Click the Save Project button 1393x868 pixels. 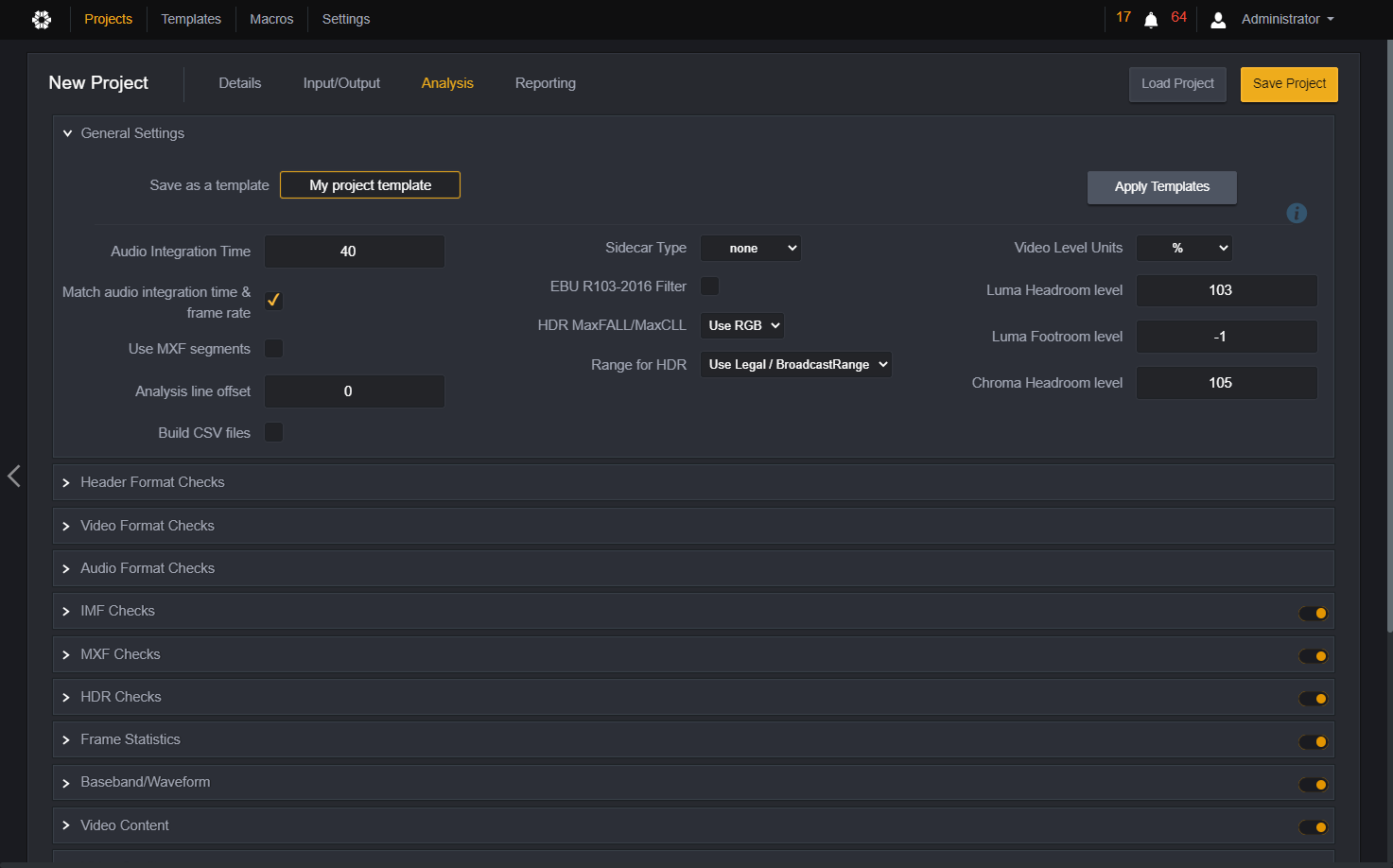point(1289,84)
